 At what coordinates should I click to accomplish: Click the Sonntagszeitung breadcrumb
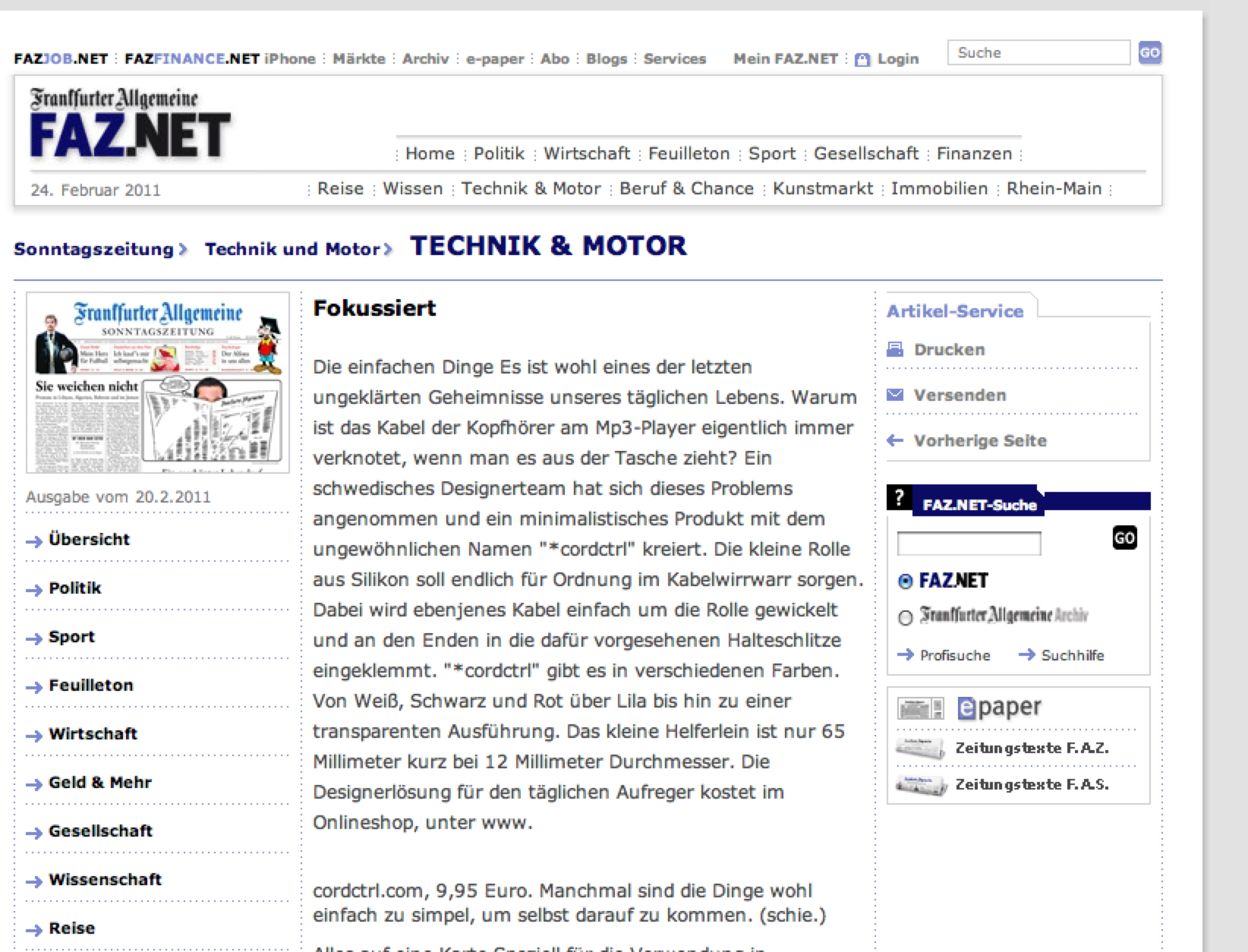click(93, 249)
